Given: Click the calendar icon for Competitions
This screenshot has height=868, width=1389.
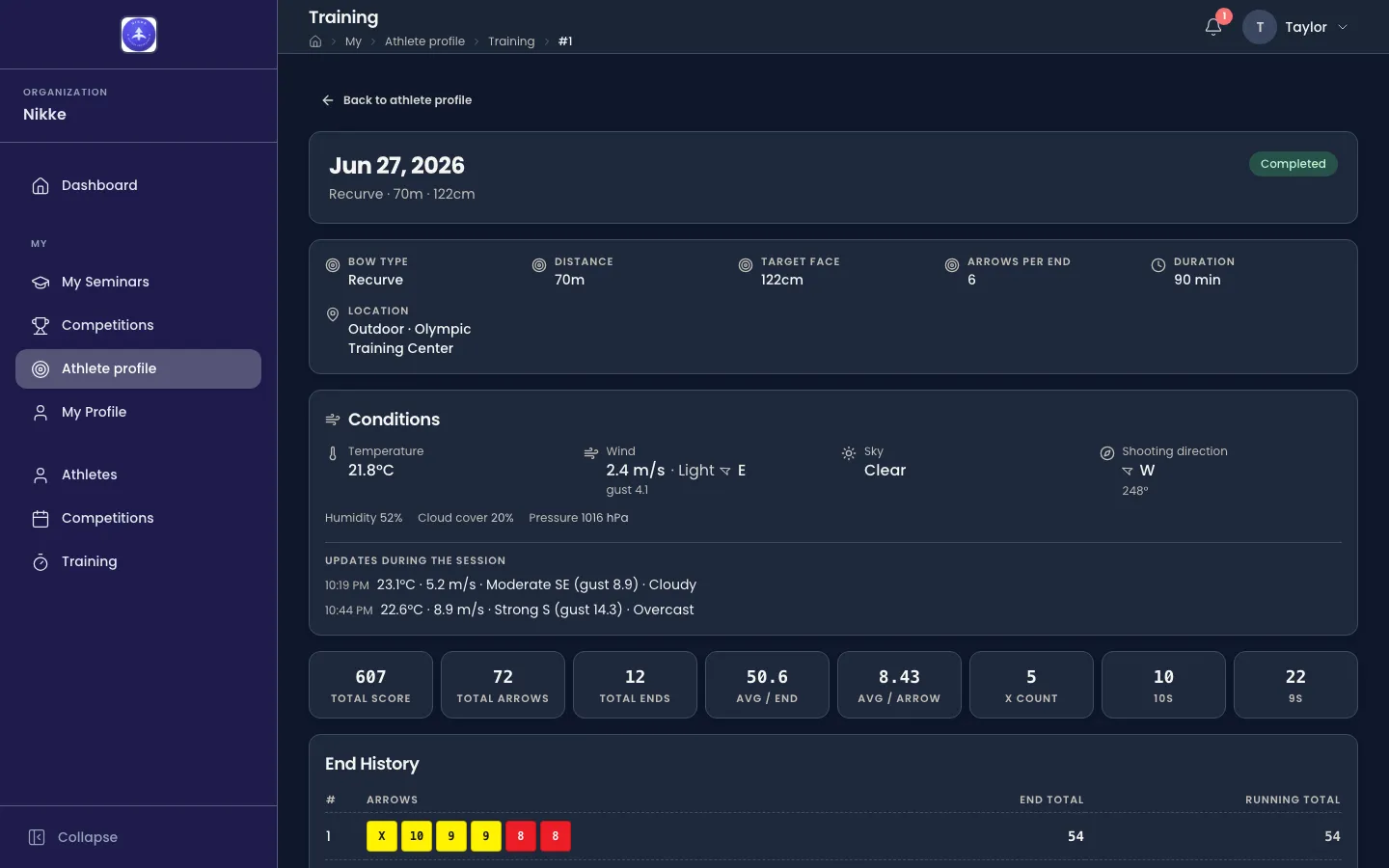Looking at the screenshot, I should [x=41, y=518].
